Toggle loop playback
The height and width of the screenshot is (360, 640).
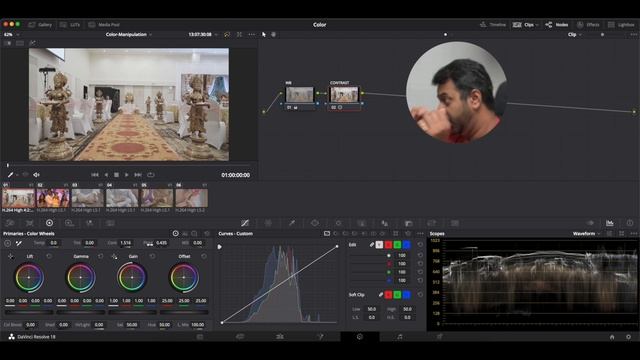point(151,175)
